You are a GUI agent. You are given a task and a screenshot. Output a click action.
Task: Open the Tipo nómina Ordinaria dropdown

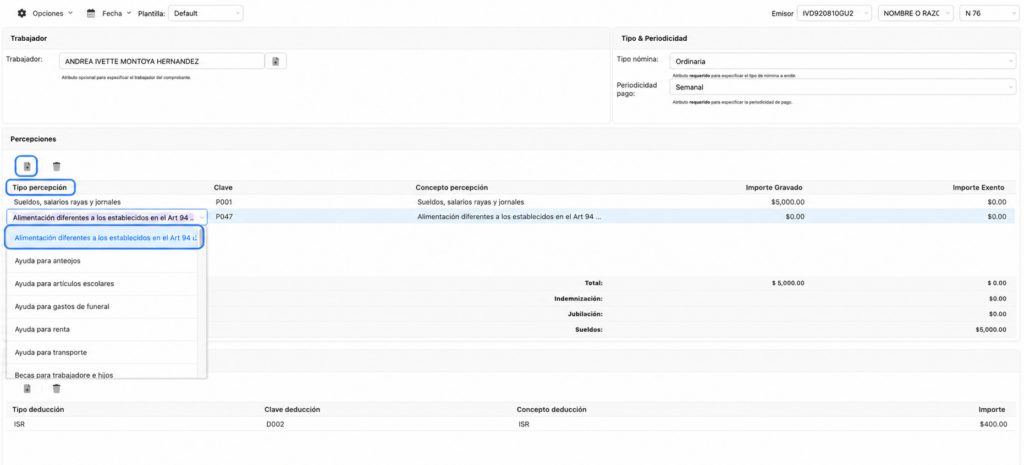(x=842, y=61)
